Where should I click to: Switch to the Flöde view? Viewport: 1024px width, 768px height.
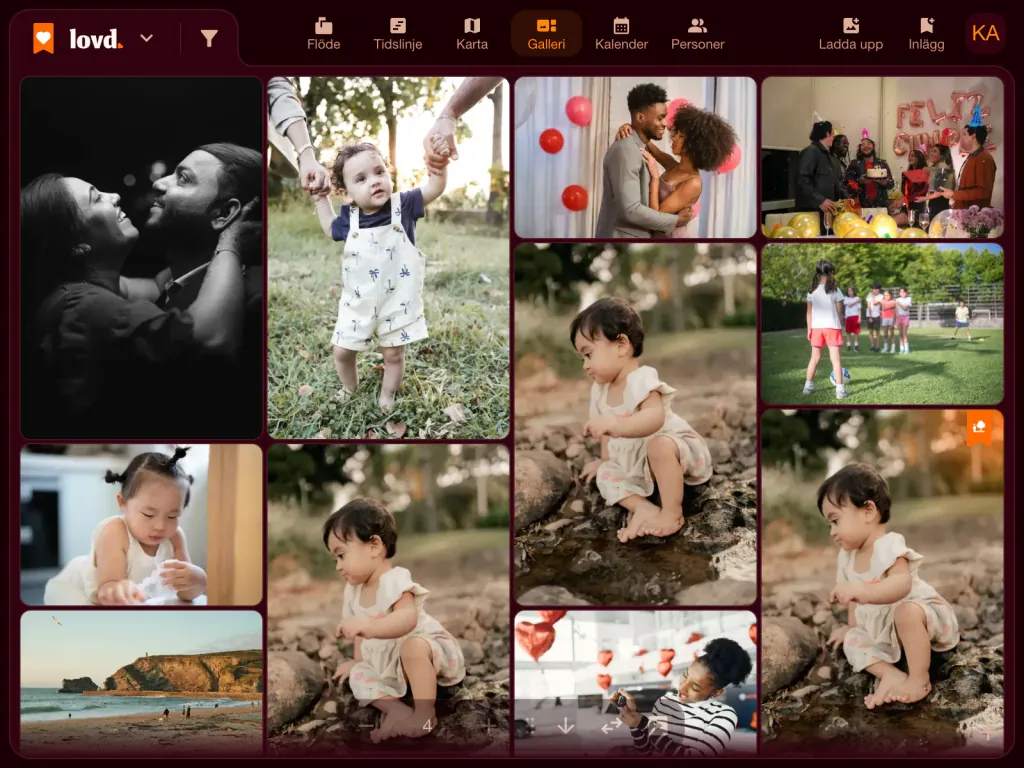(323, 34)
